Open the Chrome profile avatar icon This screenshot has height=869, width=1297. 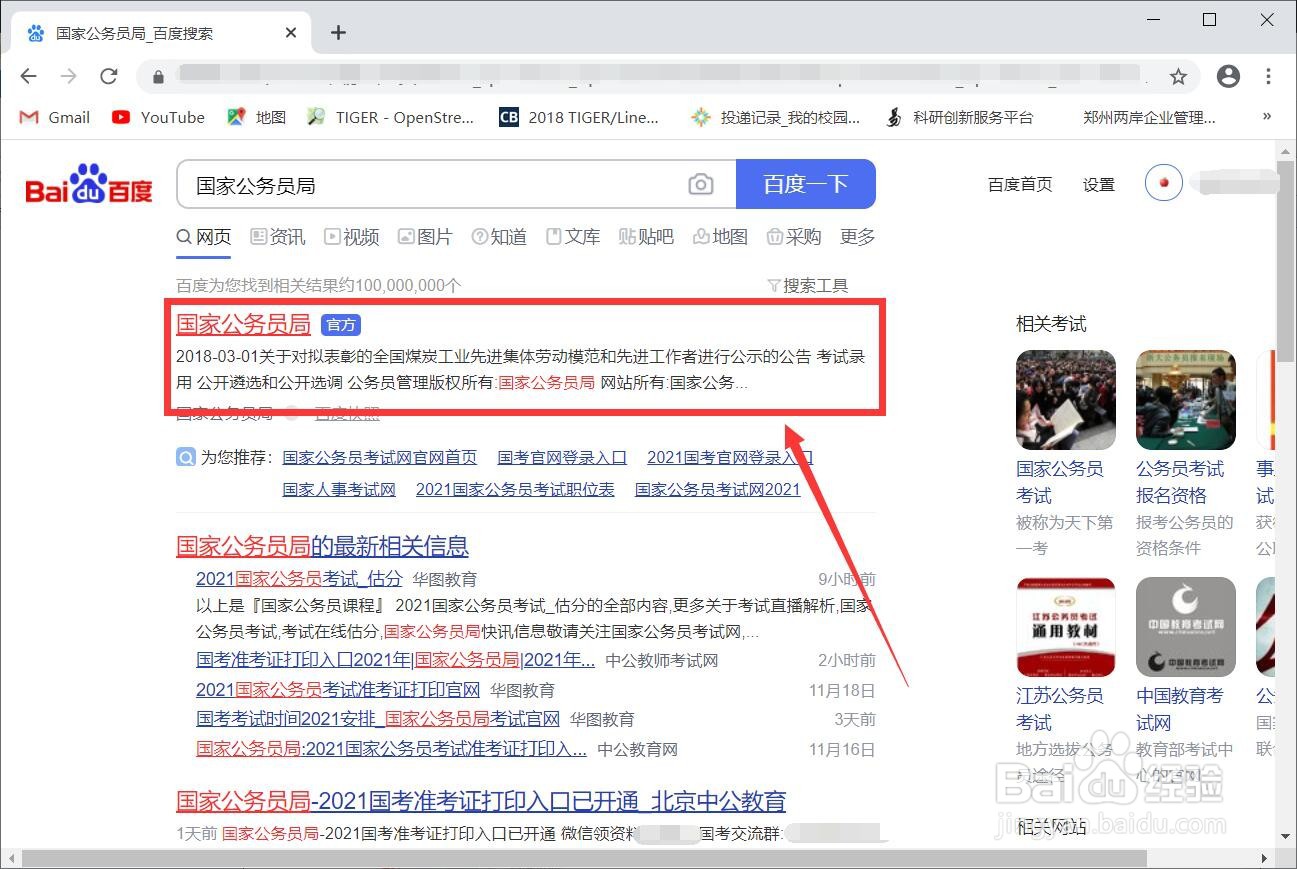pyautogui.click(x=1228, y=76)
